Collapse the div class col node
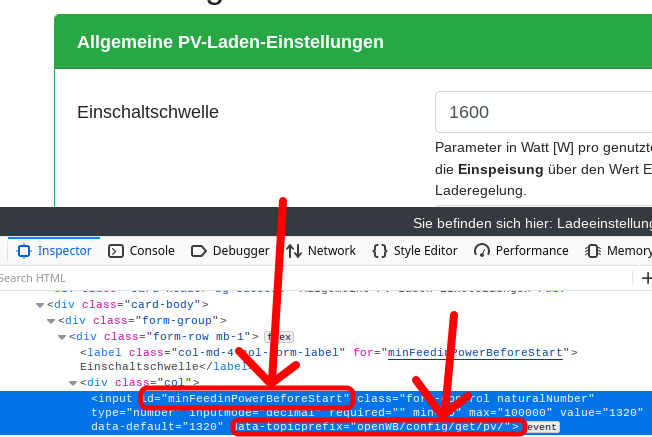Viewport: 652px width, 437px height. pos(73,383)
